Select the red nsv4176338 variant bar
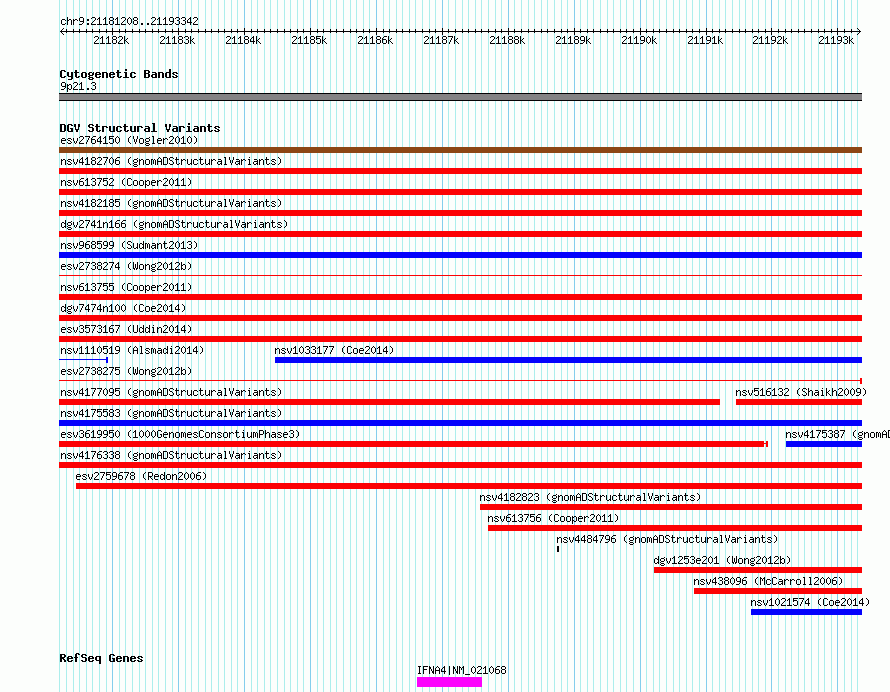This screenshot has height=692, width=890. (x=460, y=465)
